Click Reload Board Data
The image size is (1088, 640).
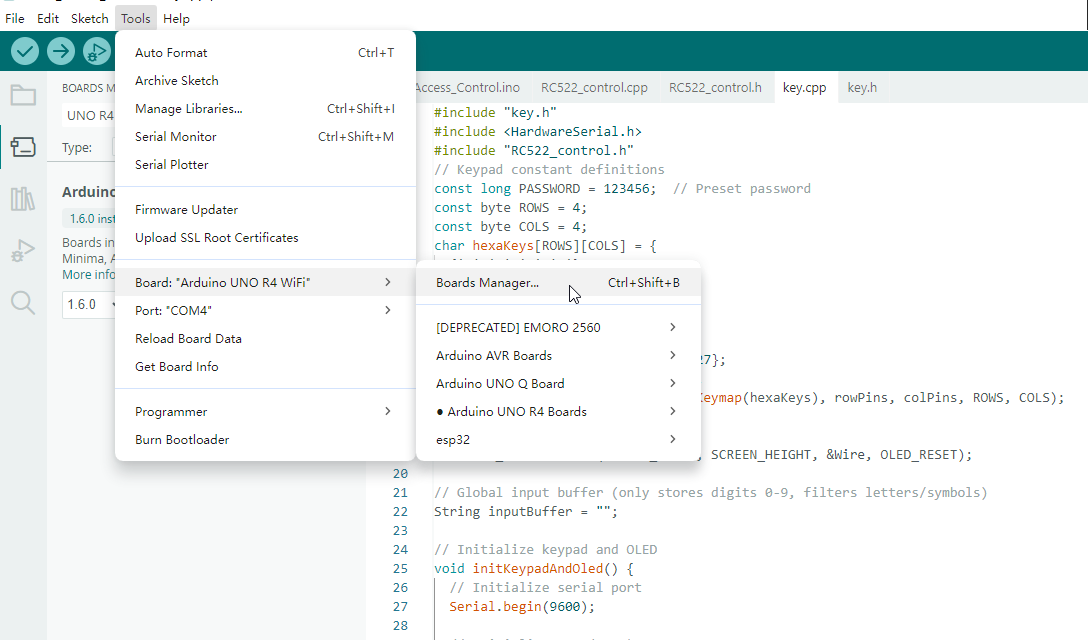(265, 339)
